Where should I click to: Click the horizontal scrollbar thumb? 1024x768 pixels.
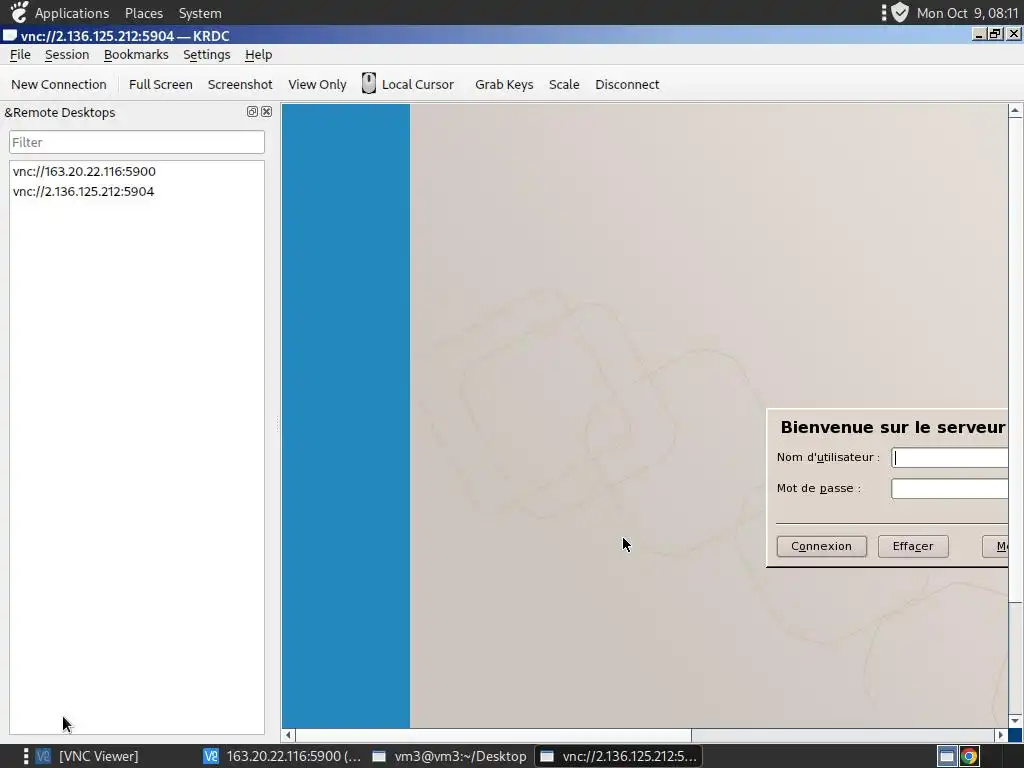[x=493, y=735]
